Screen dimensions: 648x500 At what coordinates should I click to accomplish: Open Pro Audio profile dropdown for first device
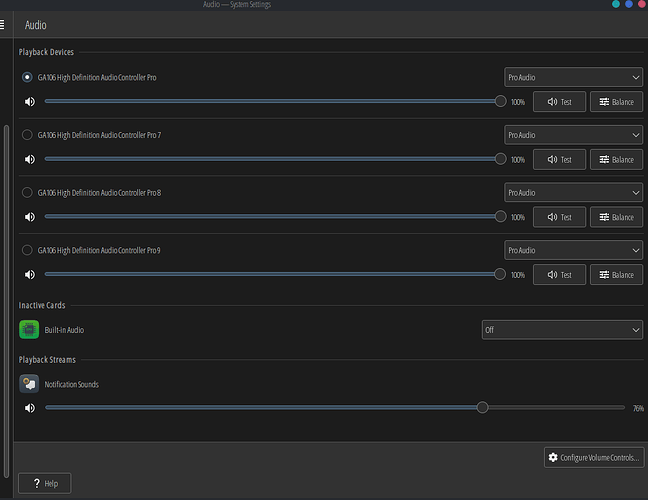coord(573,77)
